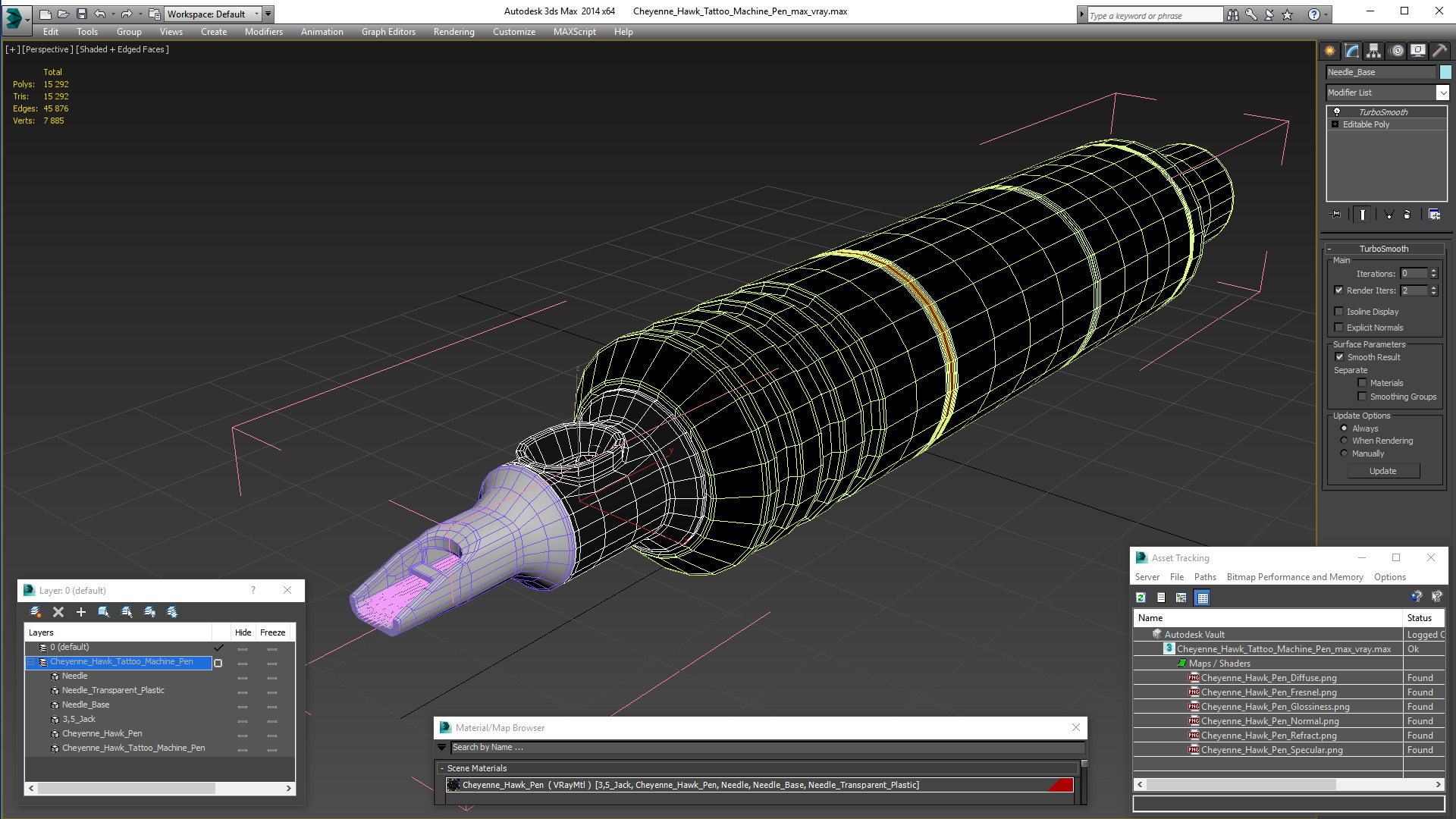Screen dimensions: 1456x819
Task: Open the Modifier List dropdown
Action: tap(1442, 93)
